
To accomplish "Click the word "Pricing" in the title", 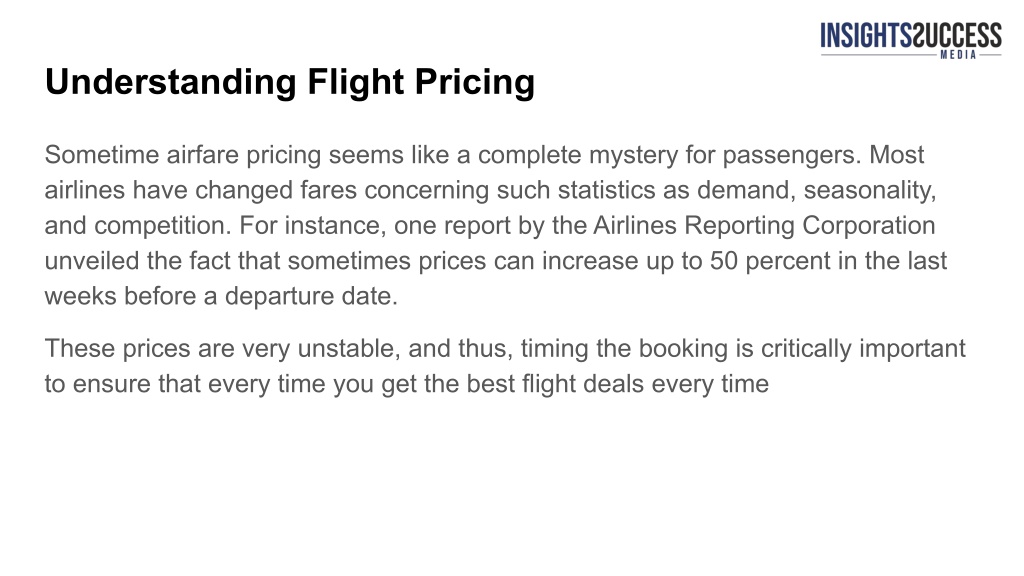I will (x=475, y=83).
